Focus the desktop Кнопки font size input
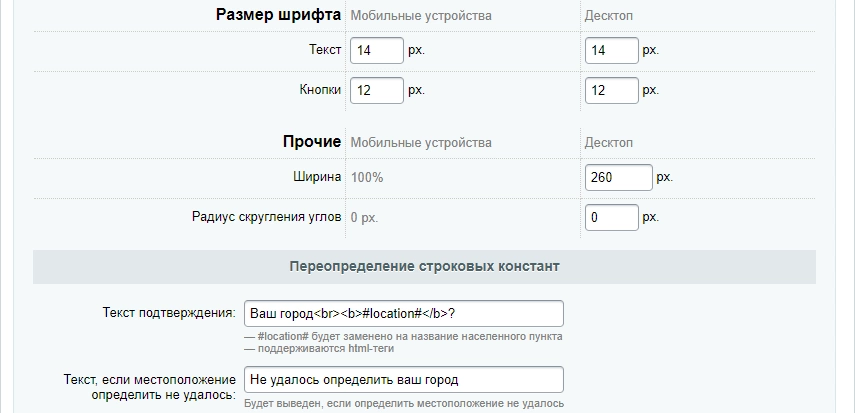 (x=611, y=90)
